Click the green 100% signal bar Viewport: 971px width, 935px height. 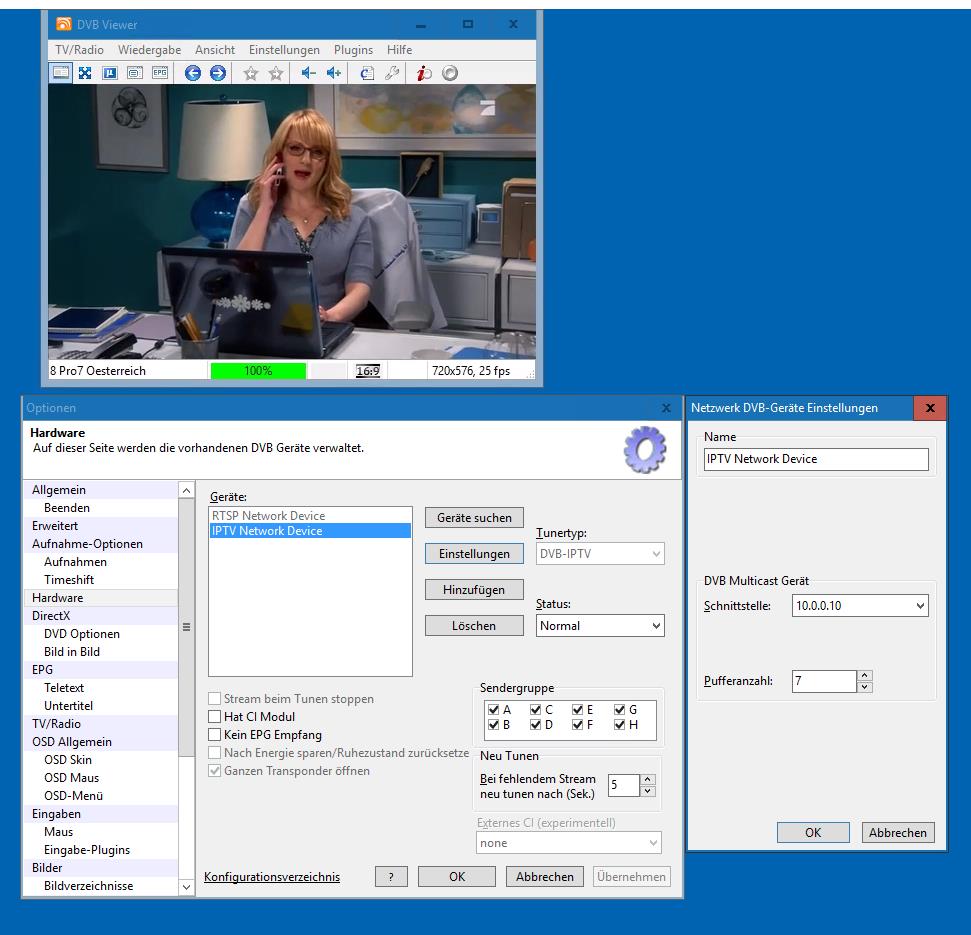click(x=258, y=371)
